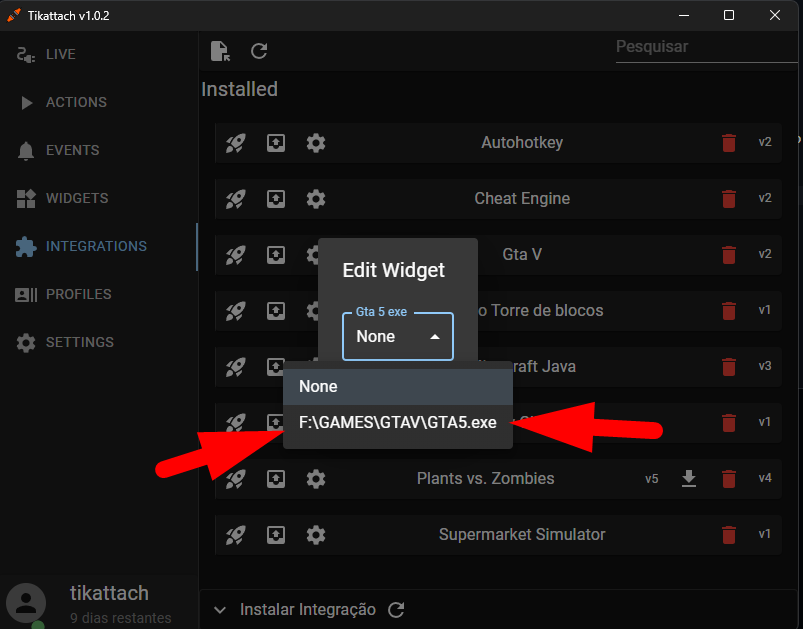Image resolution: width=803 pixels, height=629 pixels.
Task: Click the v5 version label for Plants vs. Zombies
Action: coord(651,479)
